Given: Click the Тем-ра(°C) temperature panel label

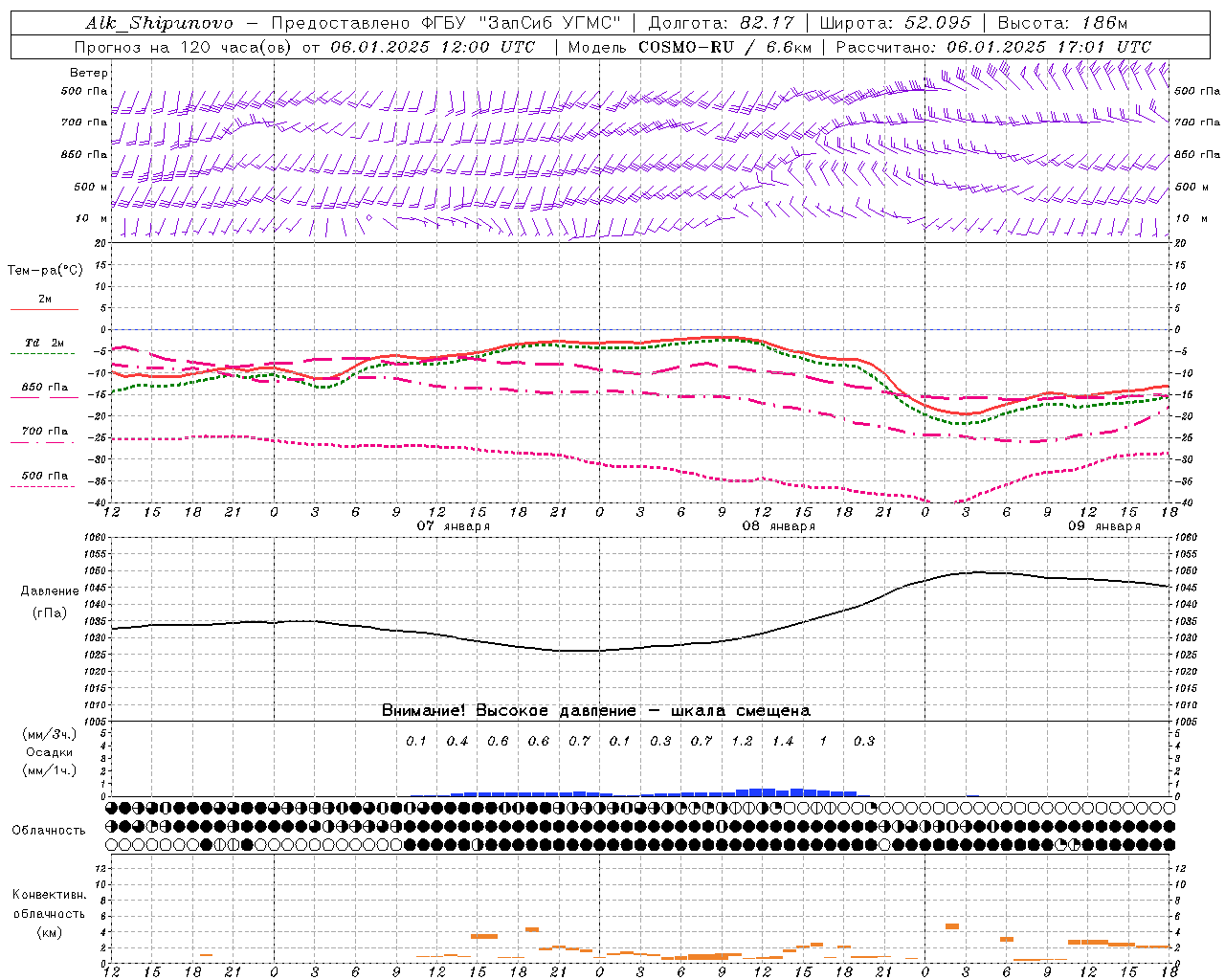Looking at the screenshot, I should pyautogui.click(x=45, y=271).
